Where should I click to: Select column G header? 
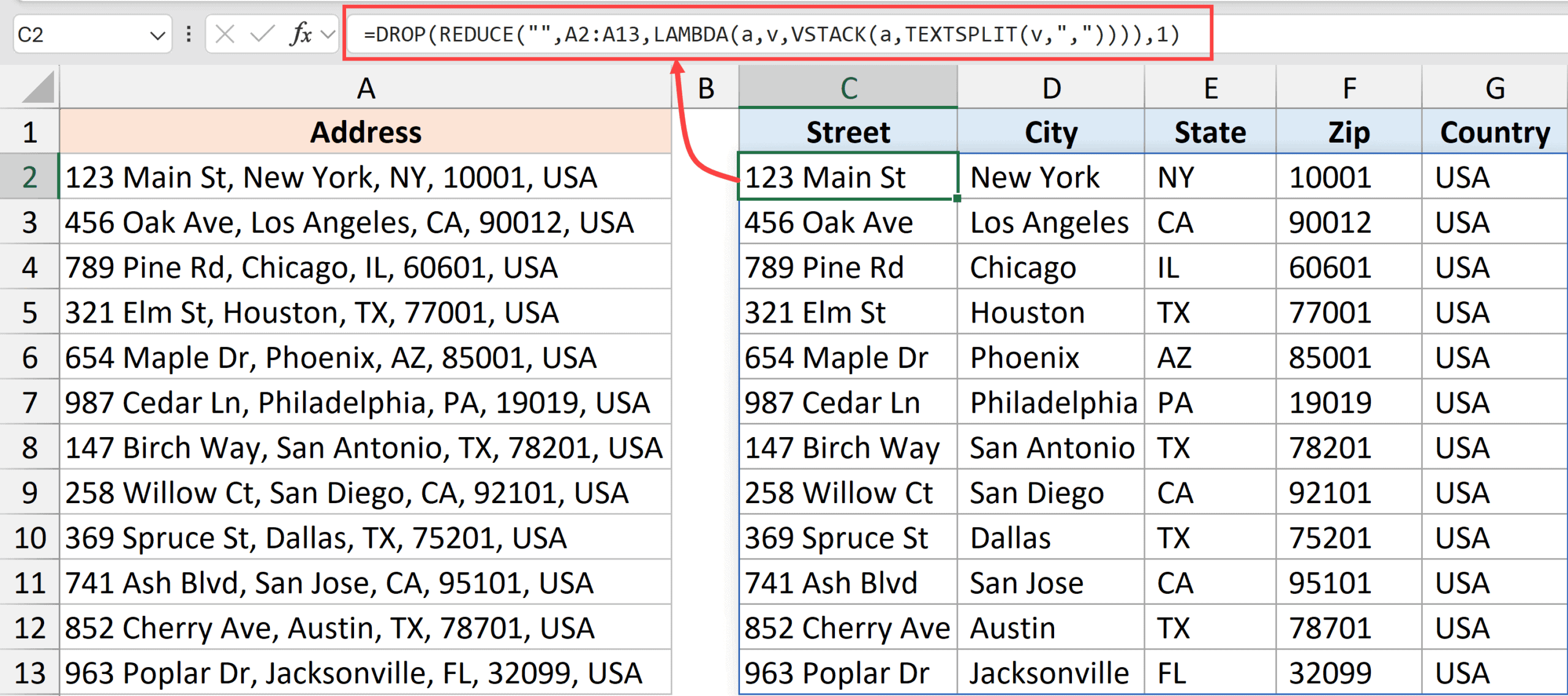1494,89
